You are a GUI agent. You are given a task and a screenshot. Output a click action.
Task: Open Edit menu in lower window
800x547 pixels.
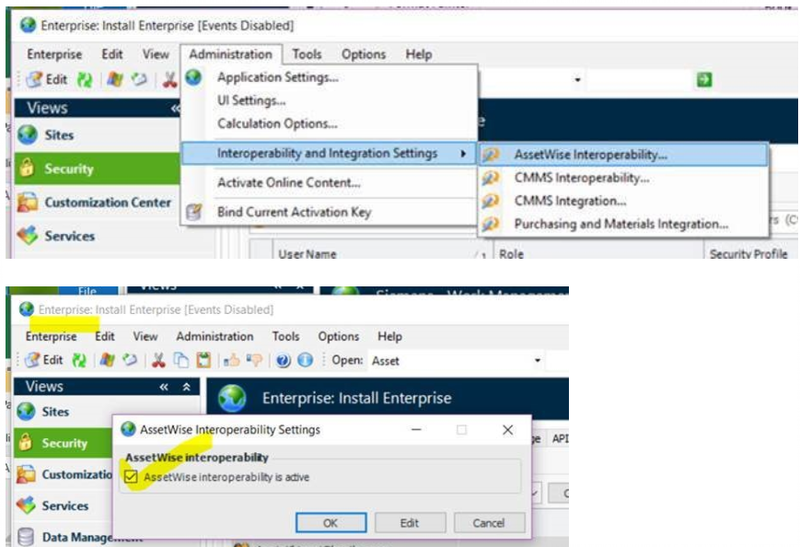(x=105, y=336)
